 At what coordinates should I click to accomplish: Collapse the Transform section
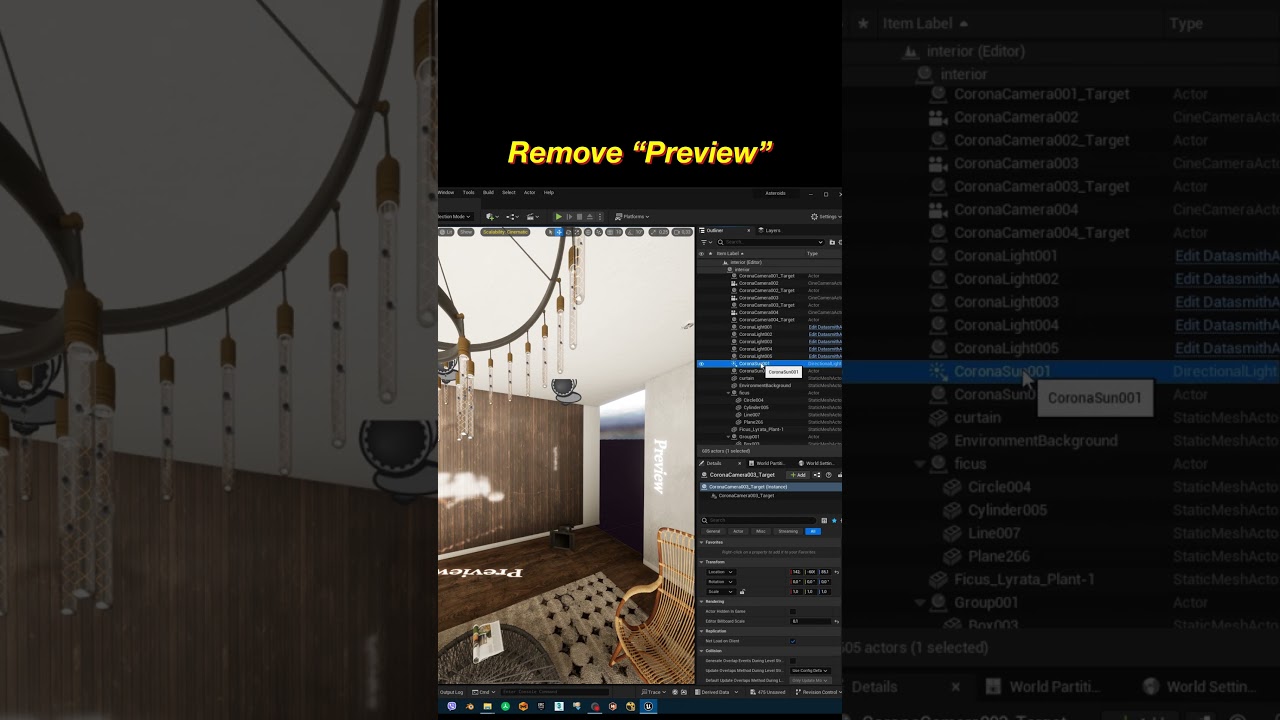click(702, 562)
